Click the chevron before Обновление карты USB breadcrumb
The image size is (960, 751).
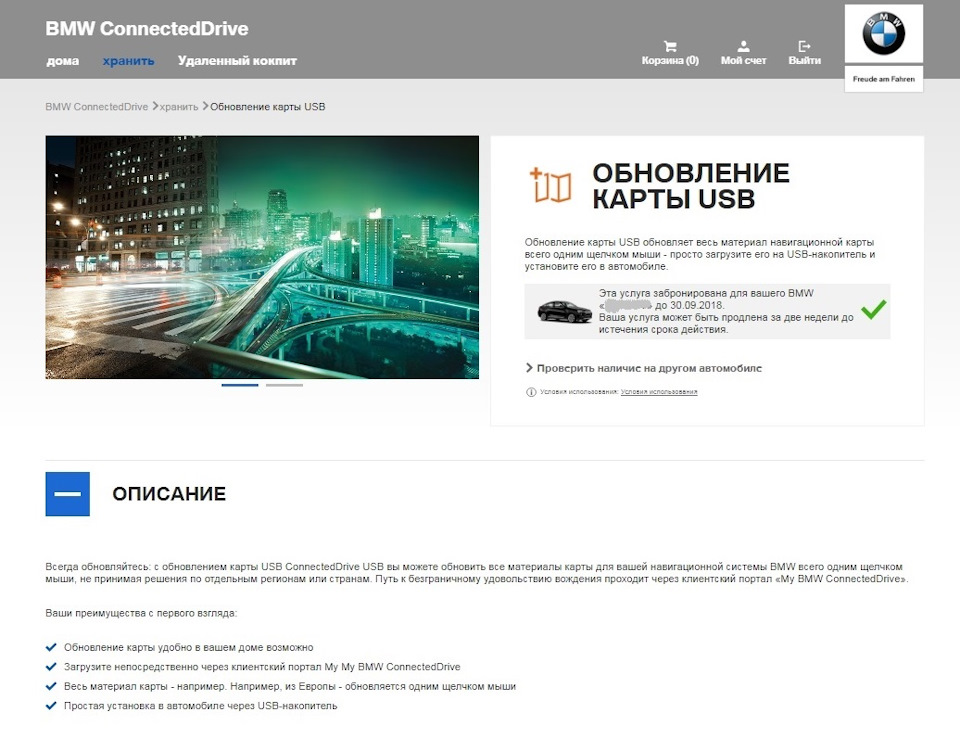(x=205, y=106)
